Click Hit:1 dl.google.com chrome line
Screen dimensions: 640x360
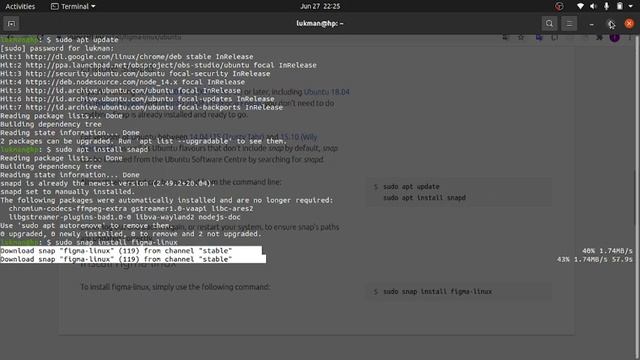127,57
